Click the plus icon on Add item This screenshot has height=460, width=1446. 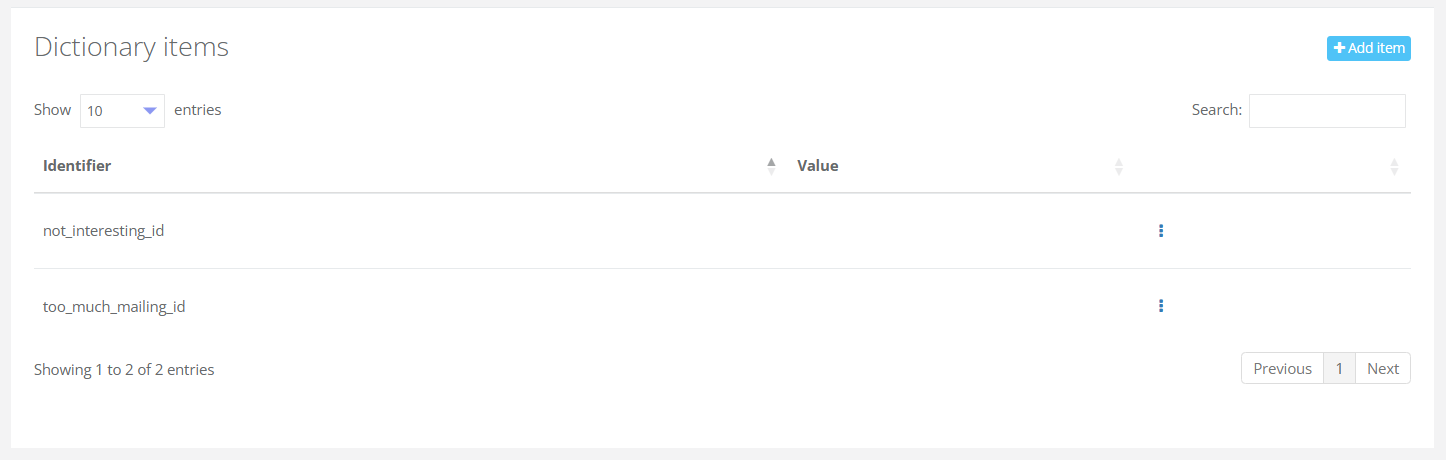[1340, 48]
